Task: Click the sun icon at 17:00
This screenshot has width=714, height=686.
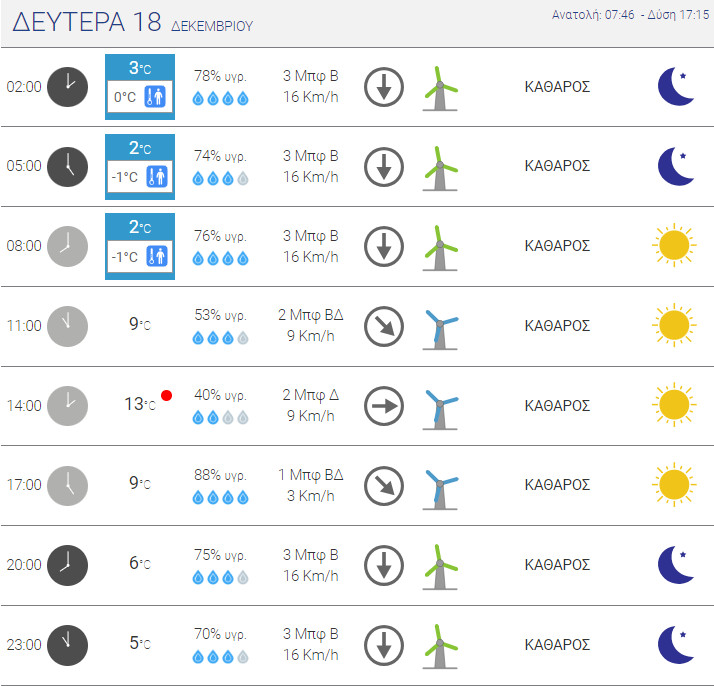Action: (x=673, y=485)
